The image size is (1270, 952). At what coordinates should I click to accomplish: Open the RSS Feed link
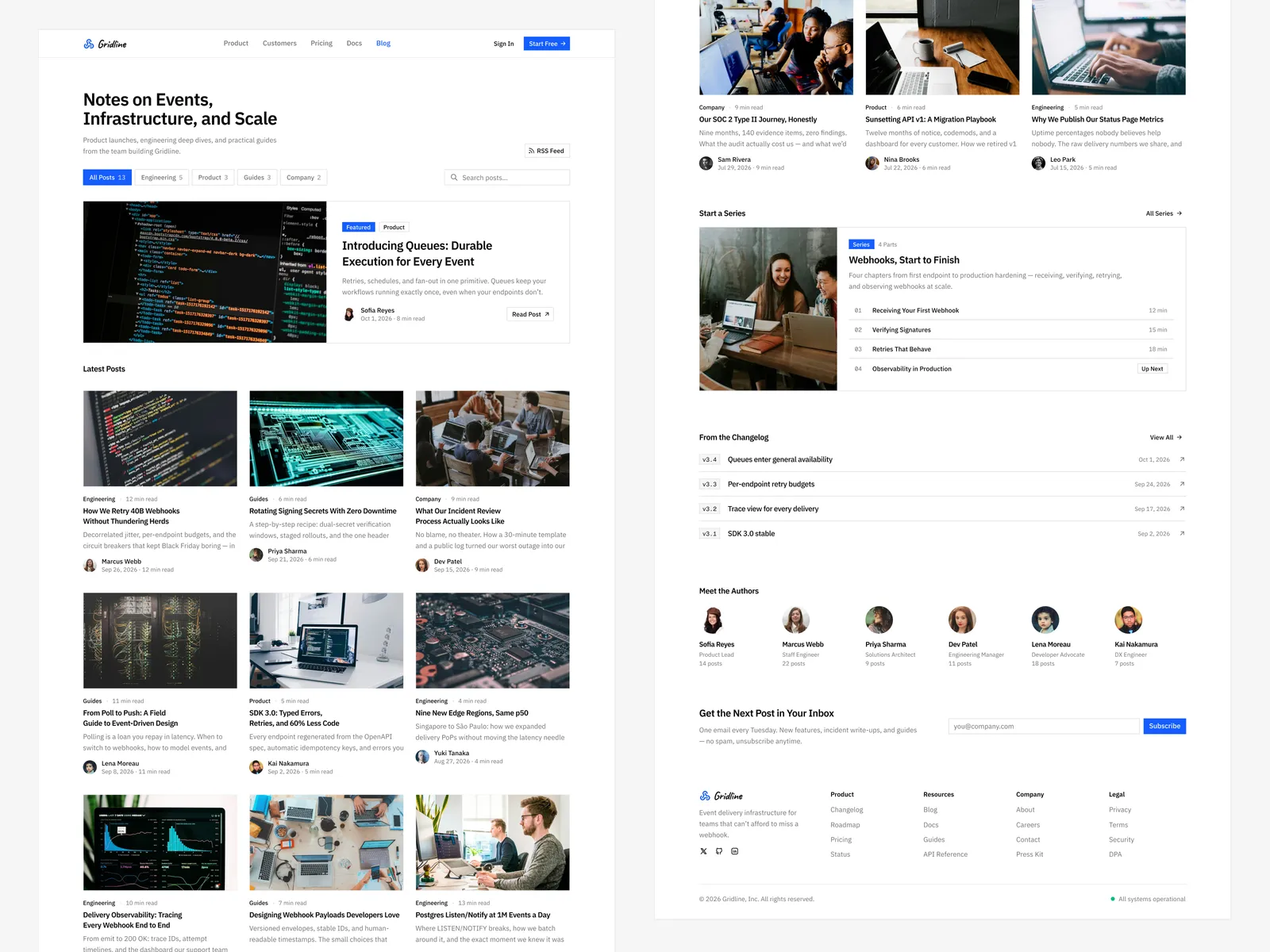click(x=547, y=151)
